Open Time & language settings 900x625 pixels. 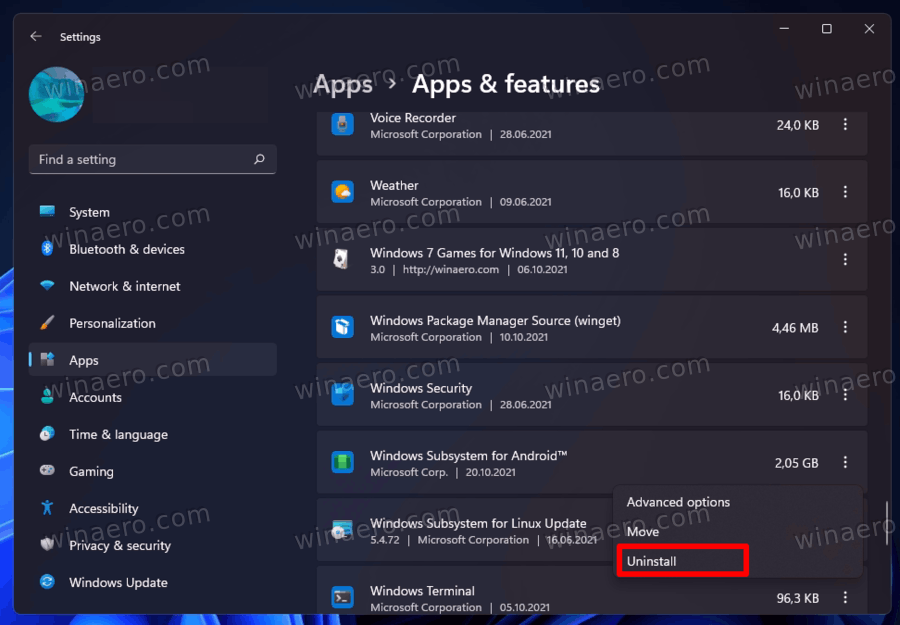point(153,434)
